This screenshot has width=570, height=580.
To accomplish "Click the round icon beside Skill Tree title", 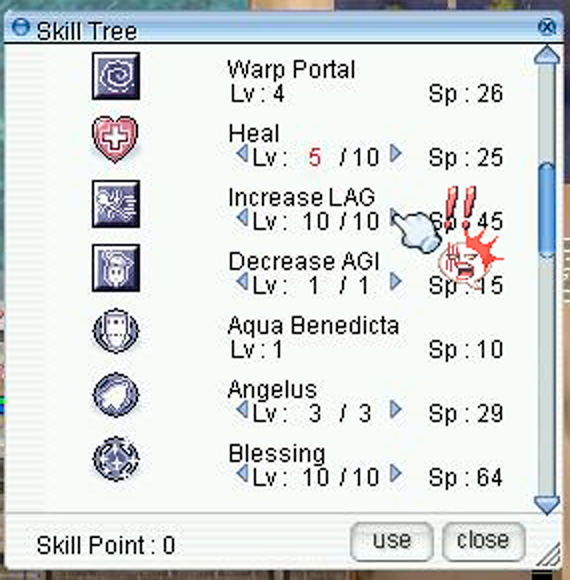I will [x=21, y=27].
